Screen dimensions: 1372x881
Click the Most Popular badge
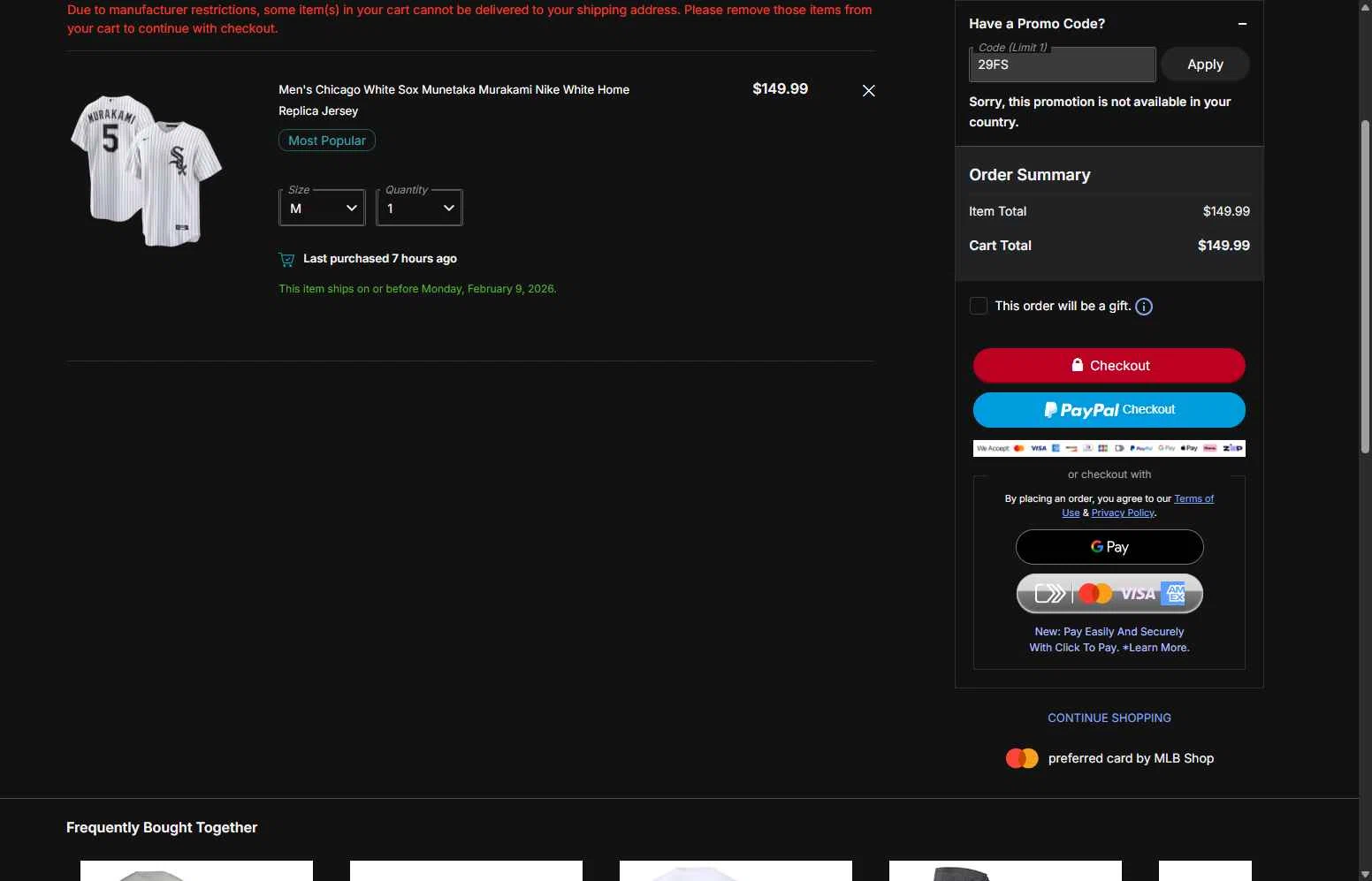(x=327, y=141)
